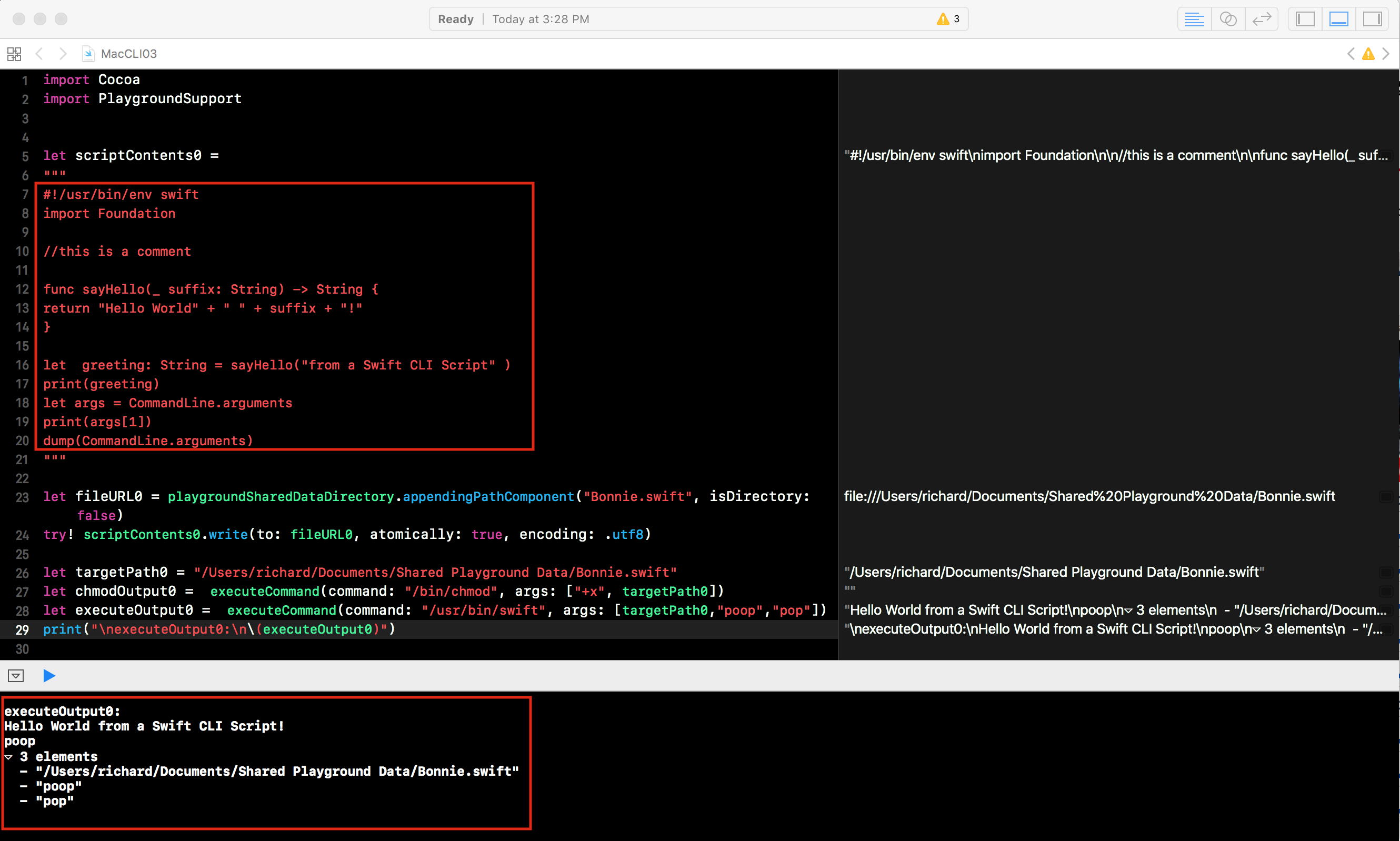Open the 3 warnings indicator in status bar
The image size is (1400, 841).
tap(948, 19)
